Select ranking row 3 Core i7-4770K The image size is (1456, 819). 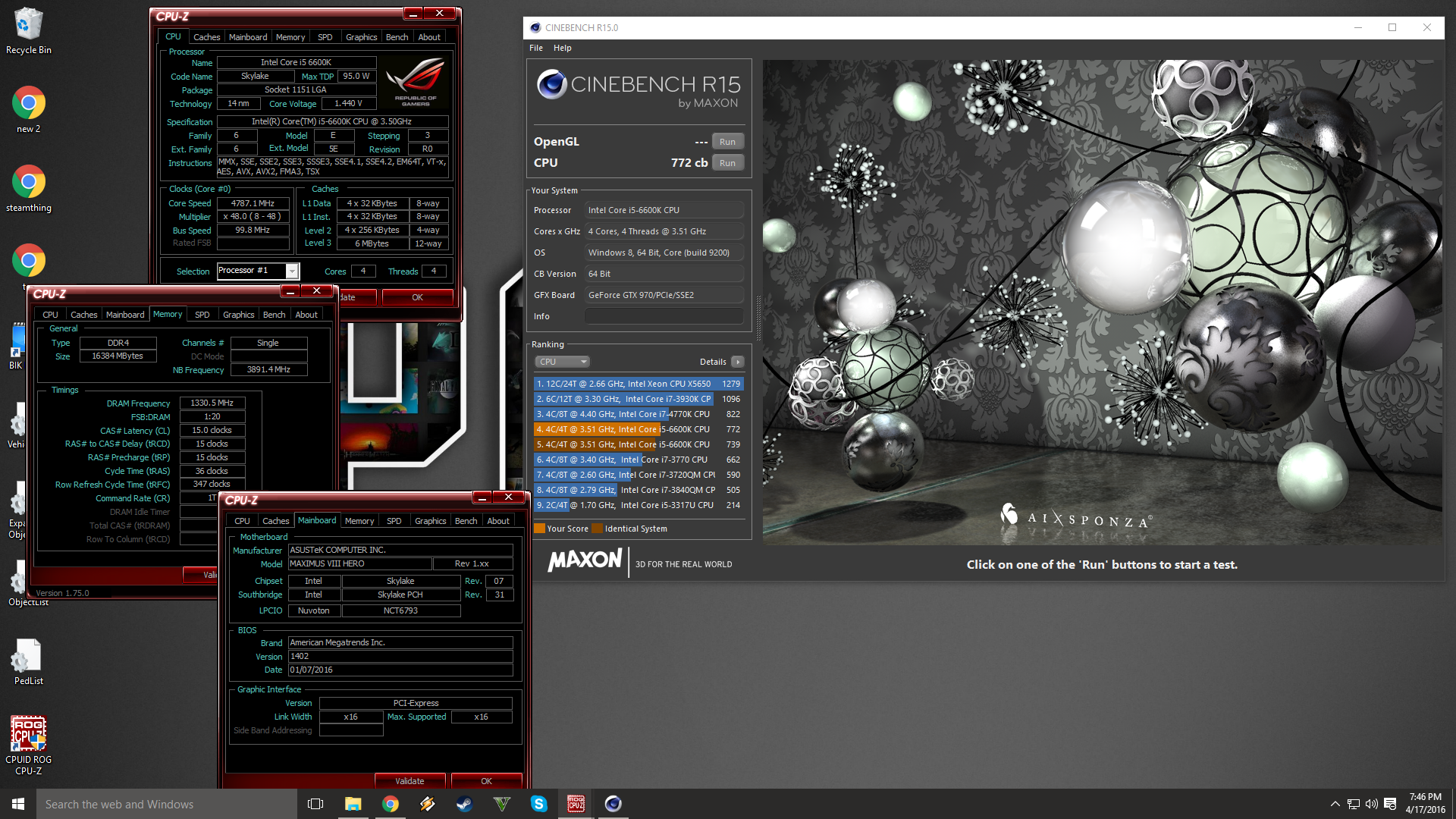coord(639,414)
